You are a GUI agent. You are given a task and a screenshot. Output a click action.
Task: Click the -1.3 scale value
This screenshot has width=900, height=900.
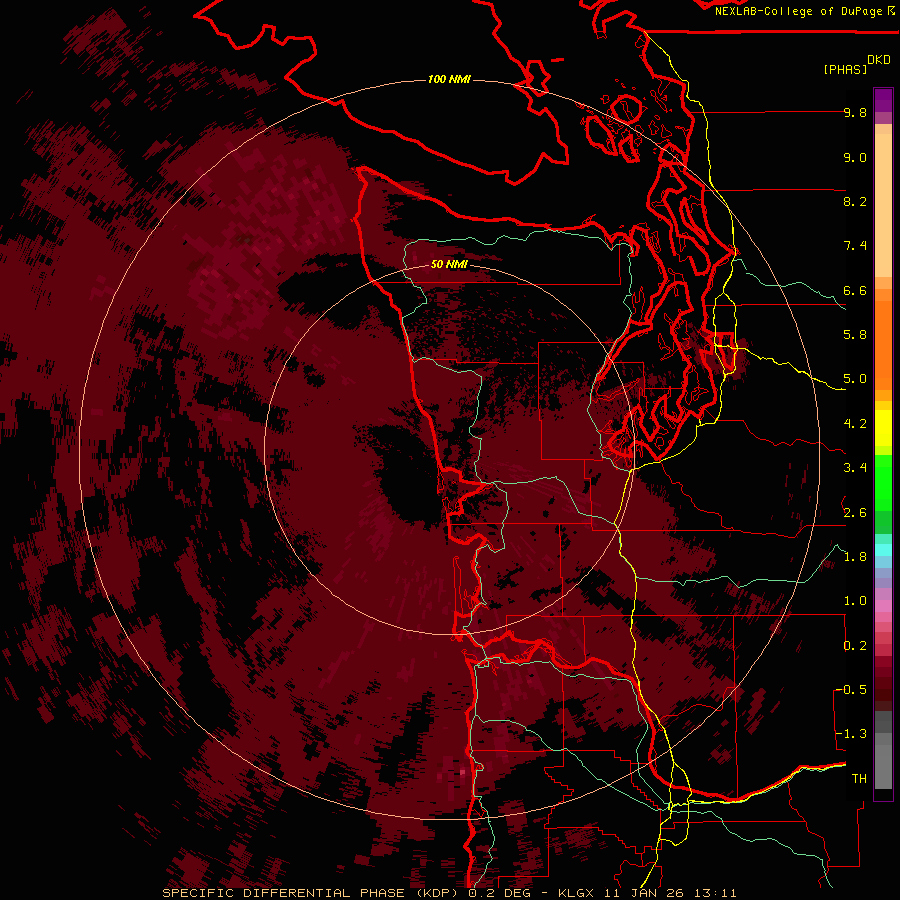[x=851, y=734]
